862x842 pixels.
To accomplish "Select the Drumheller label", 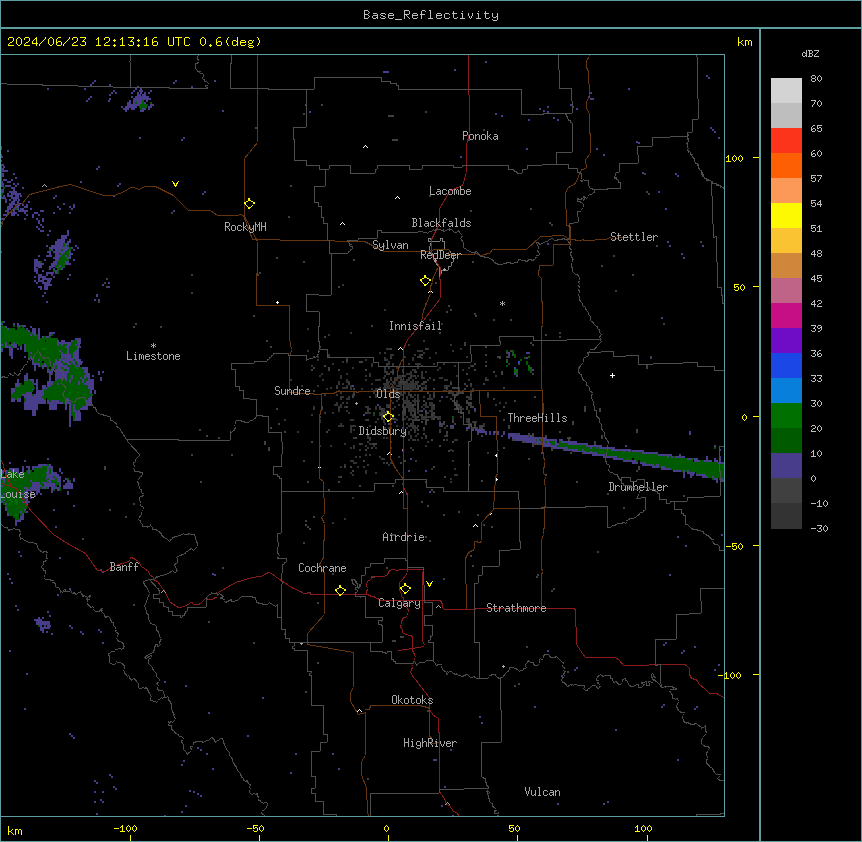I will 638,487.
